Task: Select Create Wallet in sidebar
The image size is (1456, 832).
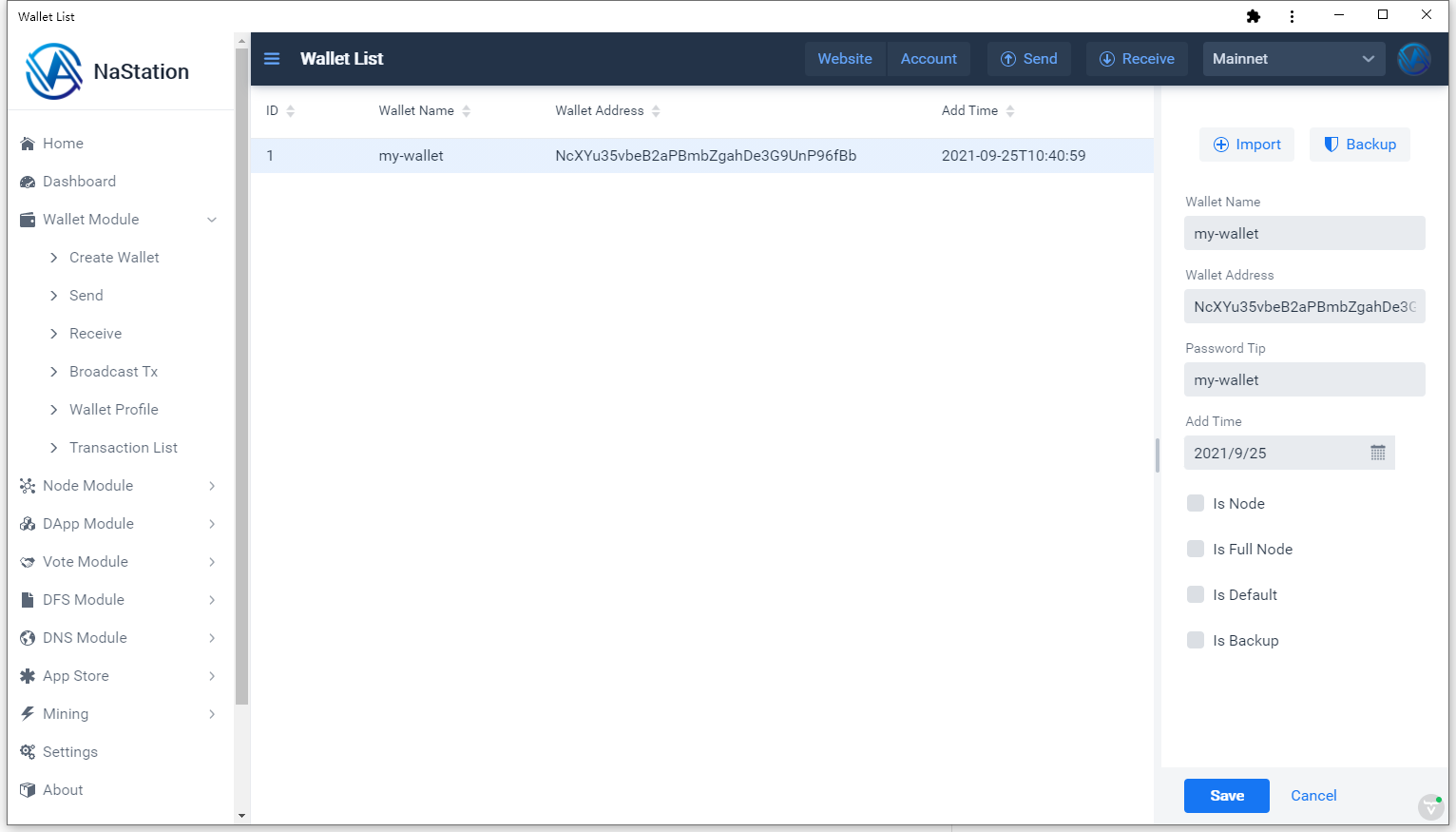Action: click(x=114, y=258)
